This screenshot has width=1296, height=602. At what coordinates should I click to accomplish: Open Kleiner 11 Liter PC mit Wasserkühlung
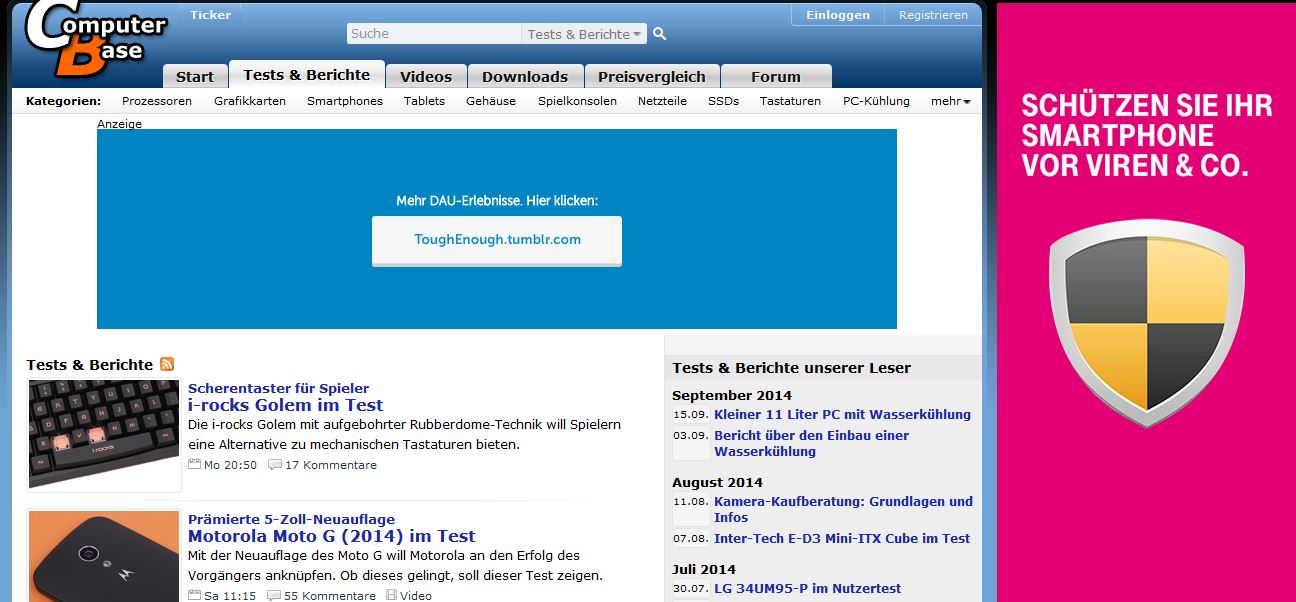click(842, 414)
